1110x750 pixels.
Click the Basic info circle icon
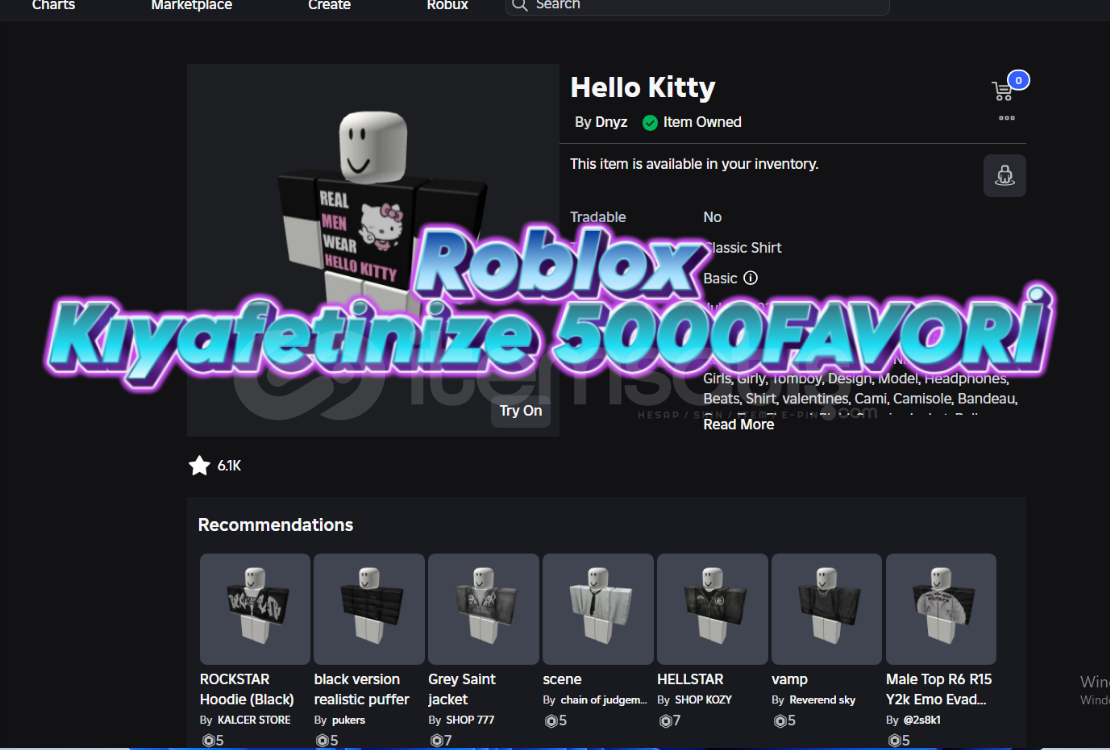(750, 278)
